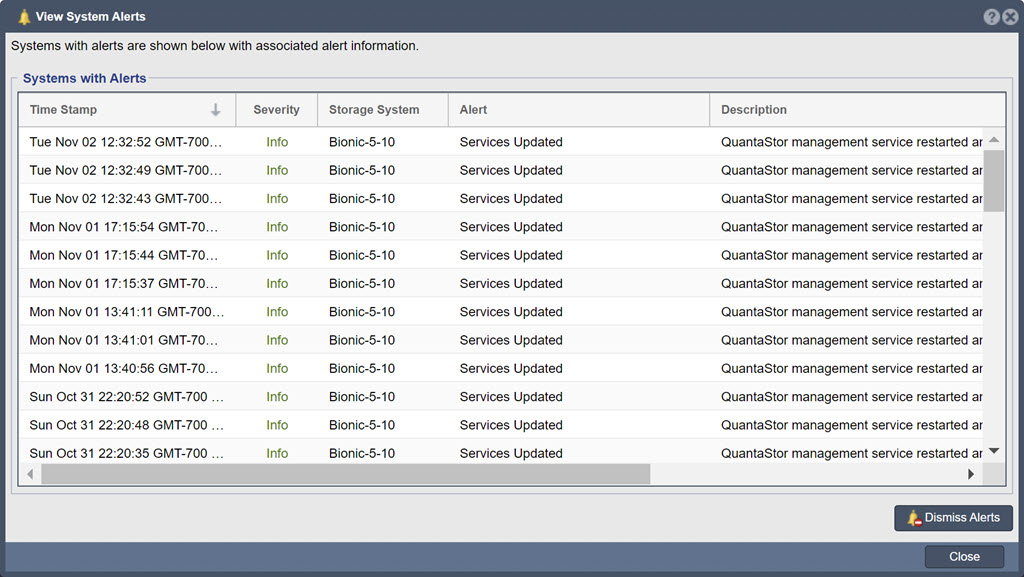
Task: Click horizontal scrollbar right arrow
Action: pyautogui.click(x=971, y=474)
